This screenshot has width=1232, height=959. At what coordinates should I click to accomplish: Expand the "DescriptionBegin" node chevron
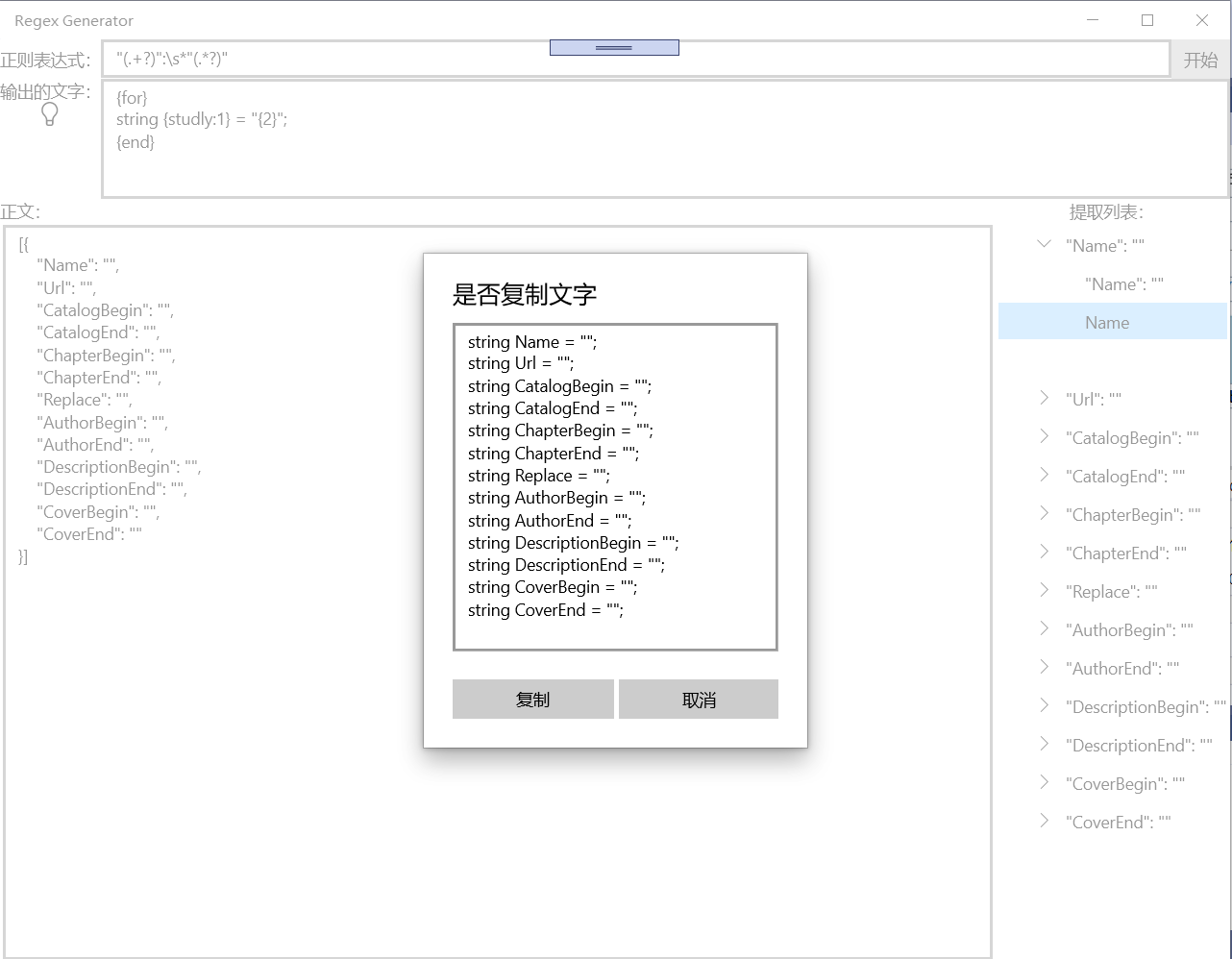1044,706
